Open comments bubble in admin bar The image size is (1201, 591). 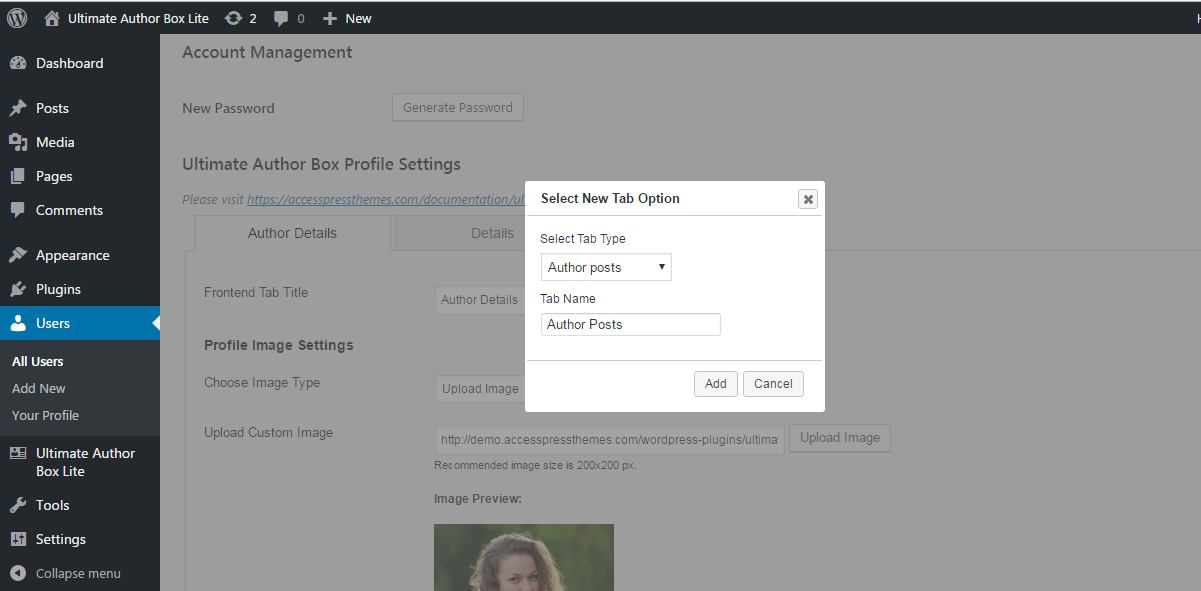[281, 18]
